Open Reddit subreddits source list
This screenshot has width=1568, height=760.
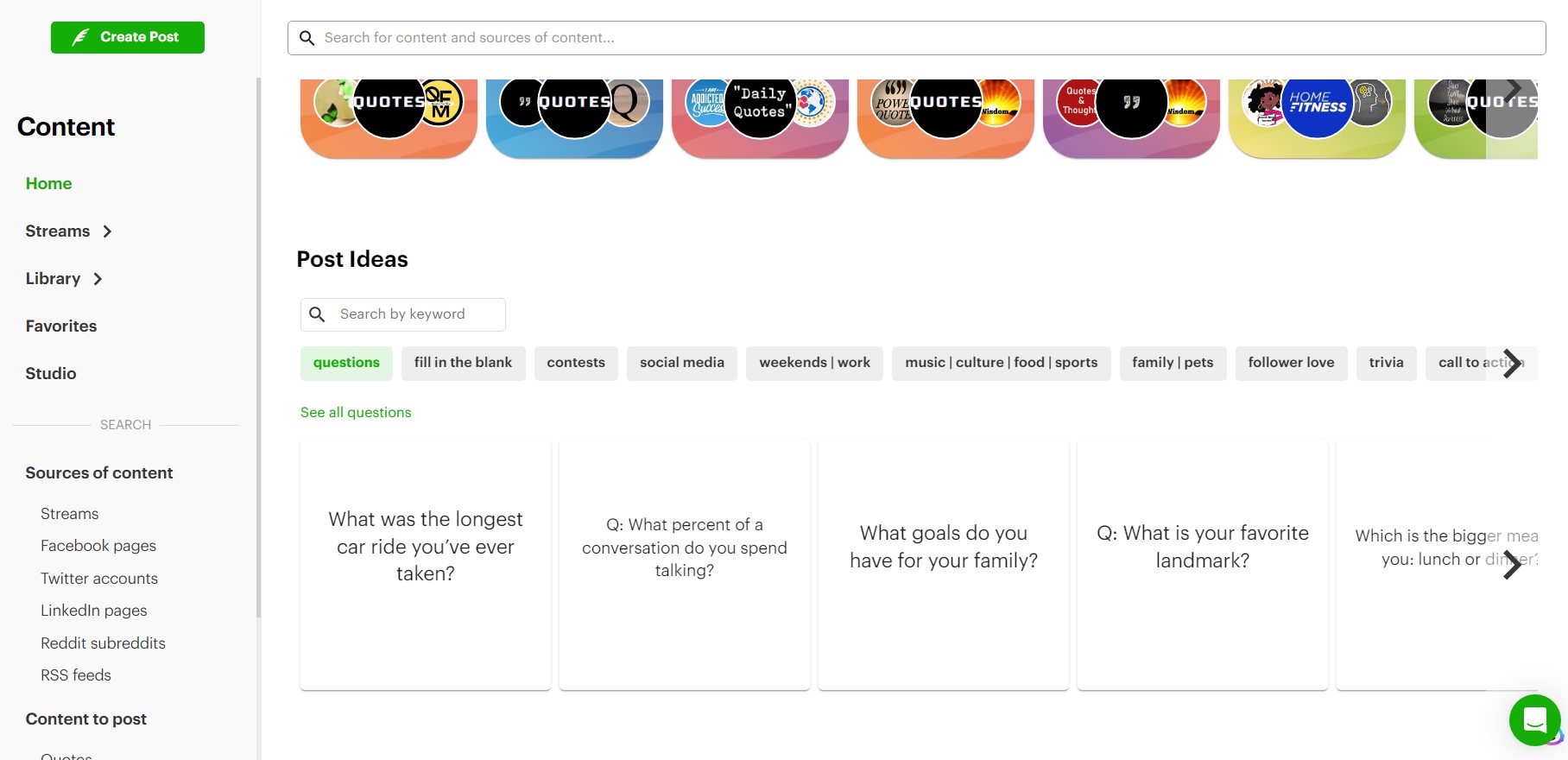(x=103, y=643)
